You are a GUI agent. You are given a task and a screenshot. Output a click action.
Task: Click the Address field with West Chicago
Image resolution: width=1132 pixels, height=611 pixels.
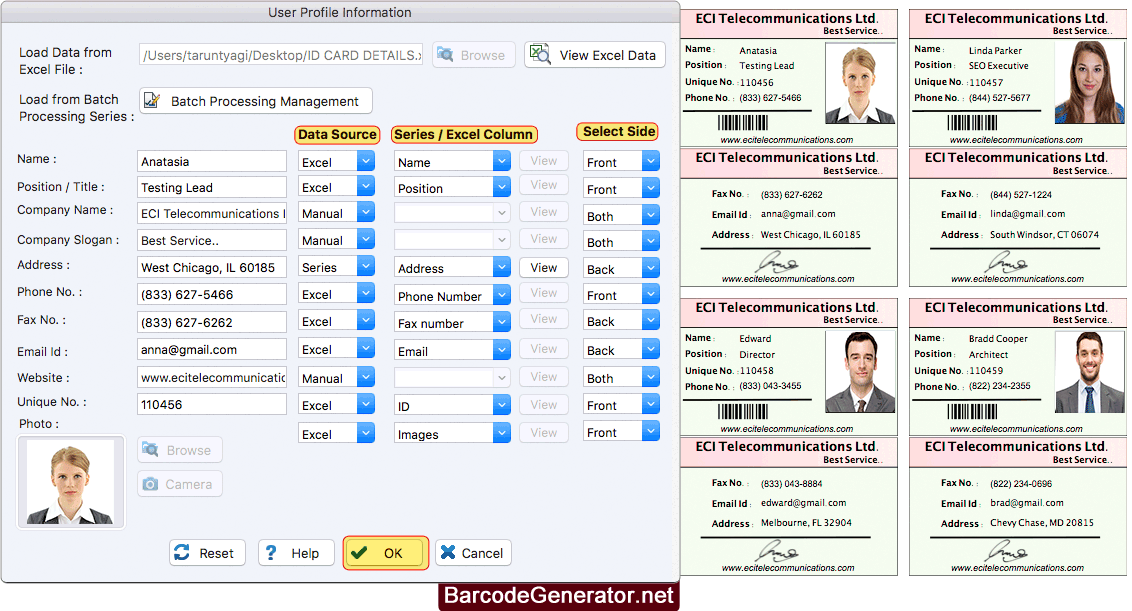pos(212,267)
